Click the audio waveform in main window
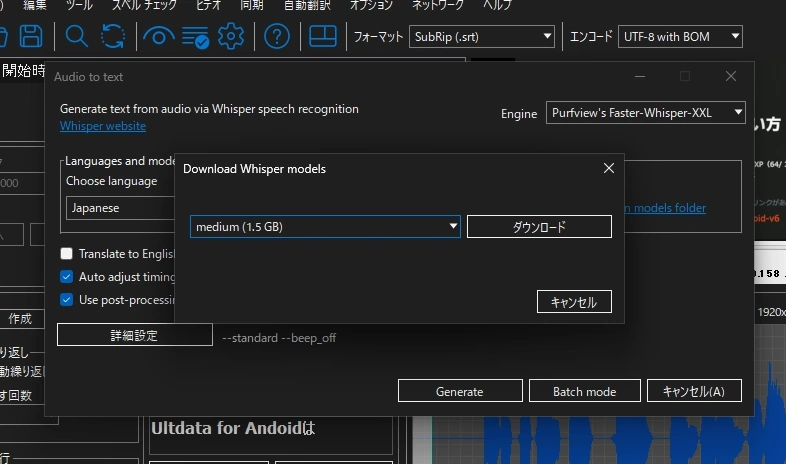Image resolution: width=786 pixels, height=464 pixels. [x=609, y=440]
